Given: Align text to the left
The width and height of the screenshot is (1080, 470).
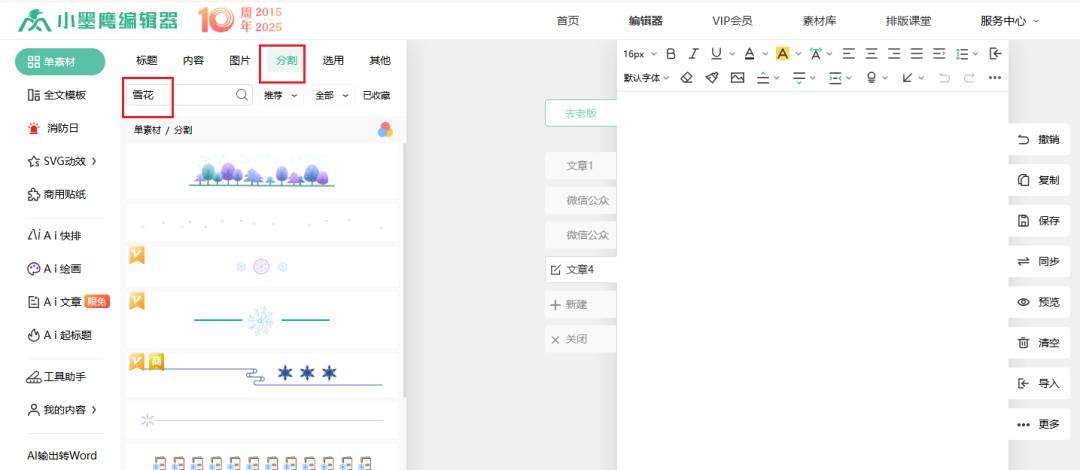Looking at the screenshot, I should point(849,54).
